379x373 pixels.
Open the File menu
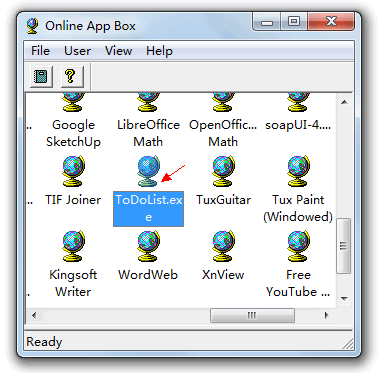point(40,51)
